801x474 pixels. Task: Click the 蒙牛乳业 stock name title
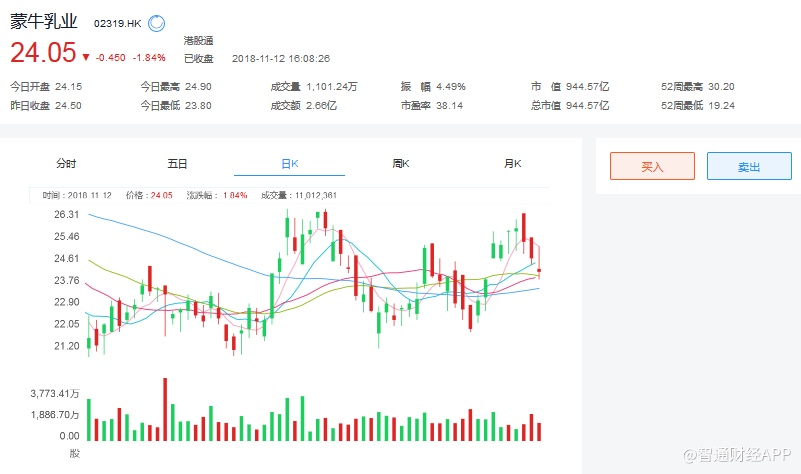[46, 21]
